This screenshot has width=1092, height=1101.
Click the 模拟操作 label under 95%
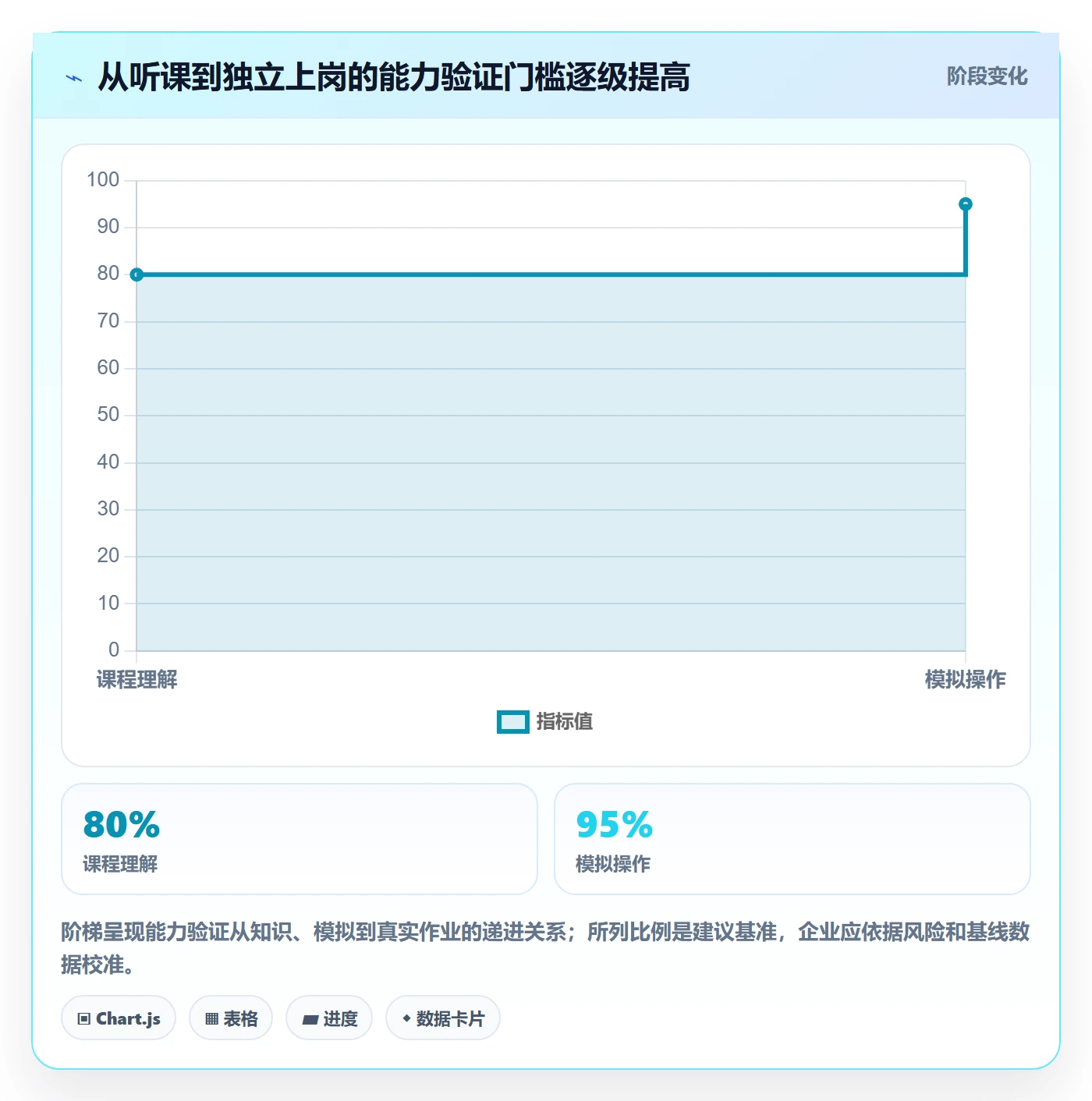tap(613, 864)
